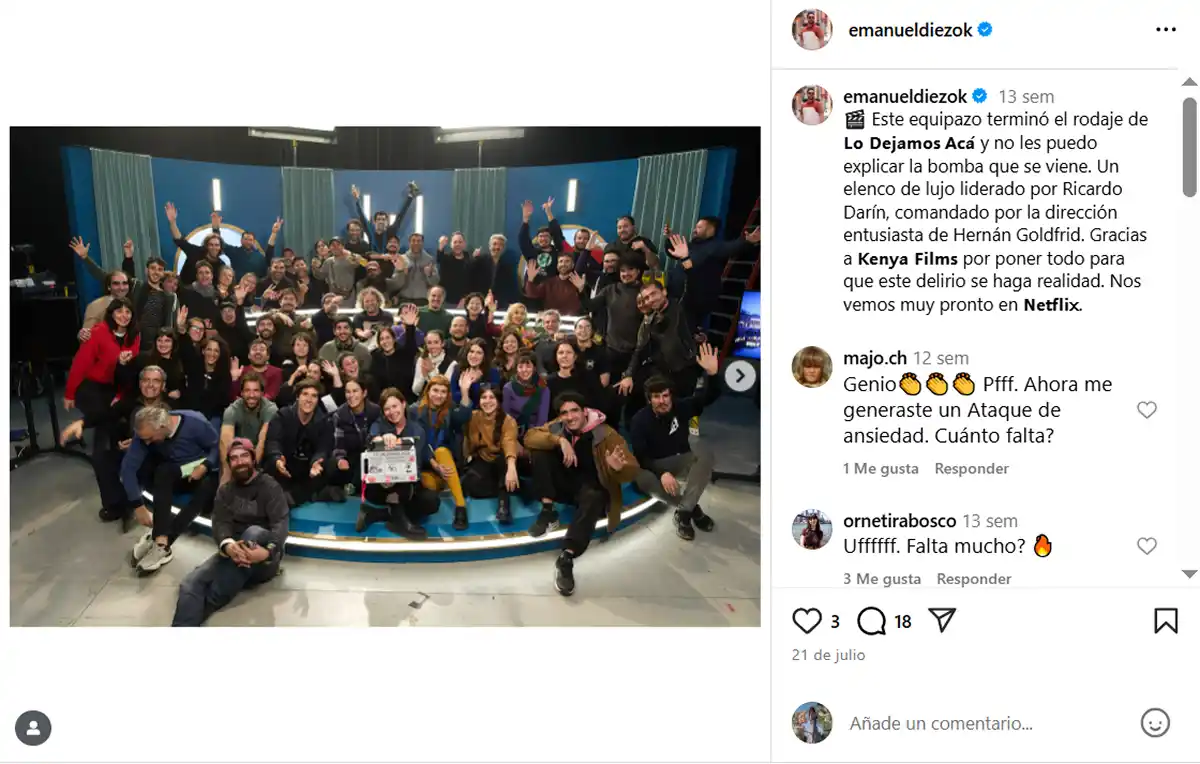Open the three-dot more options menu
The image size is (1200, 764).
click(x=1166, y=30)
